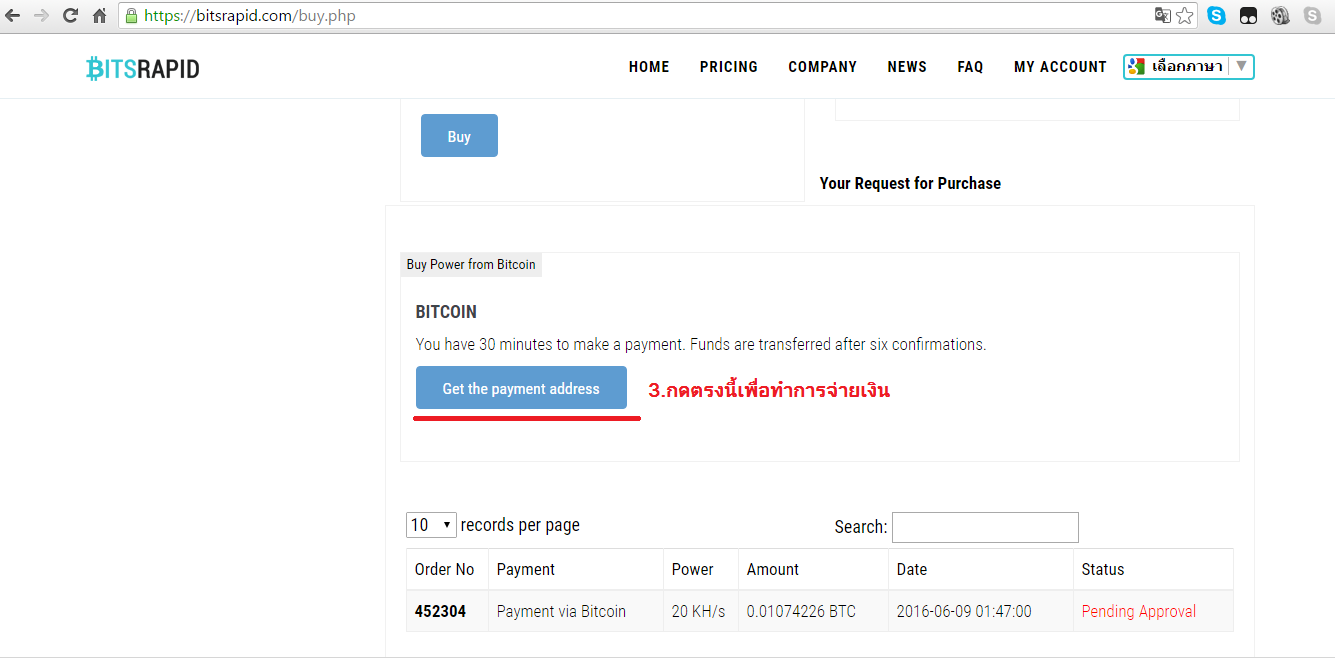Sort table by Date column header

980,569
